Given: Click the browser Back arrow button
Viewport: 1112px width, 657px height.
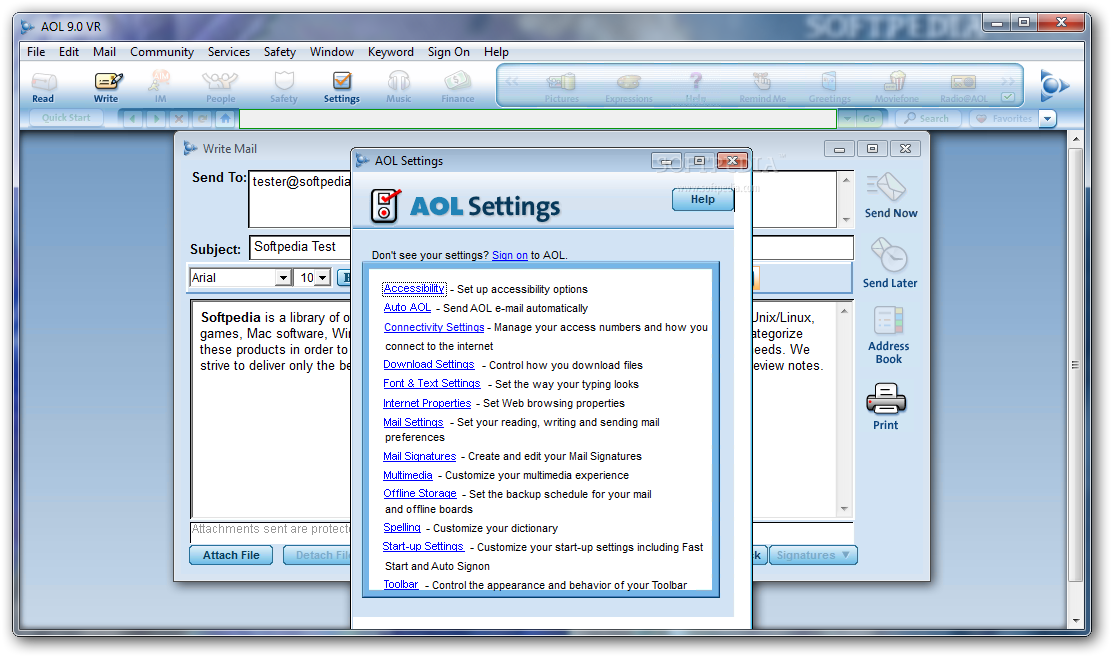Looking at the screenshot, I should tap(132, 118).
